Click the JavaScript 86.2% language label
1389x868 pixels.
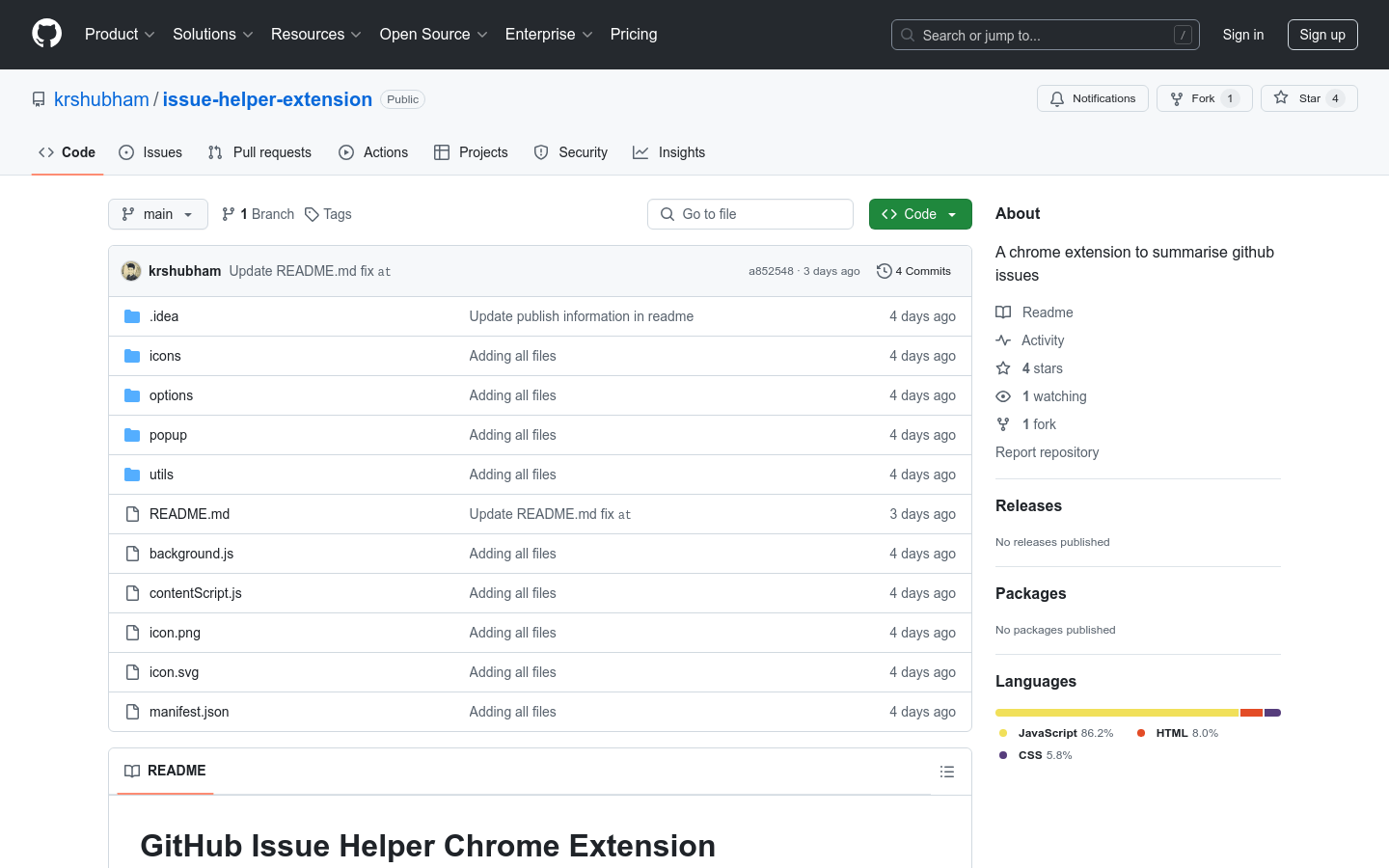pos(1056,733)
